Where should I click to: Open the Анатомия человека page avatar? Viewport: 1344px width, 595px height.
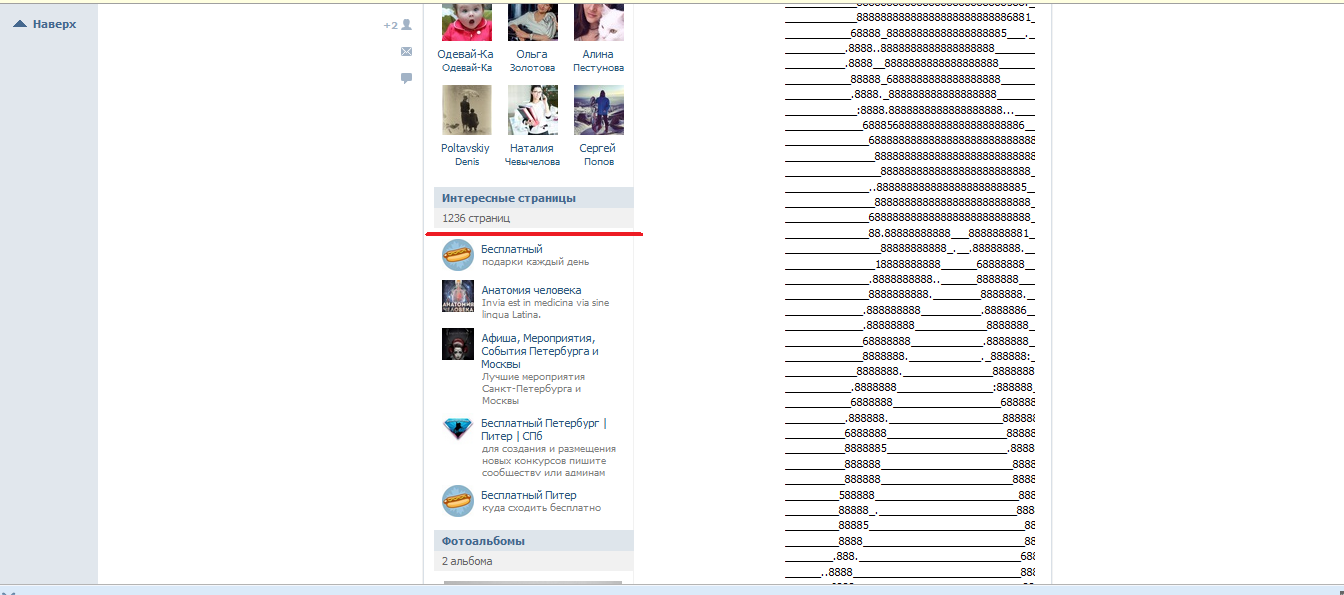tap(457, 297)
